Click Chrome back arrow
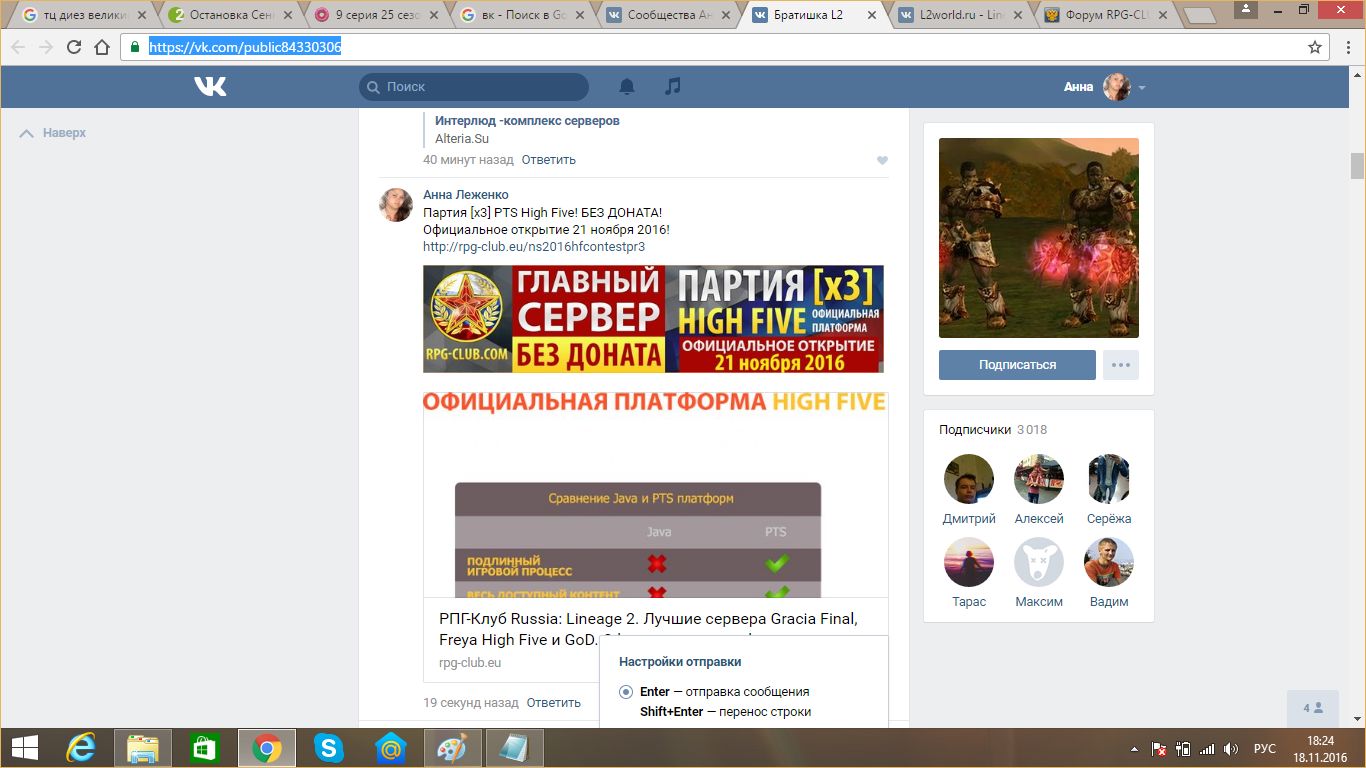 point(19,47)
